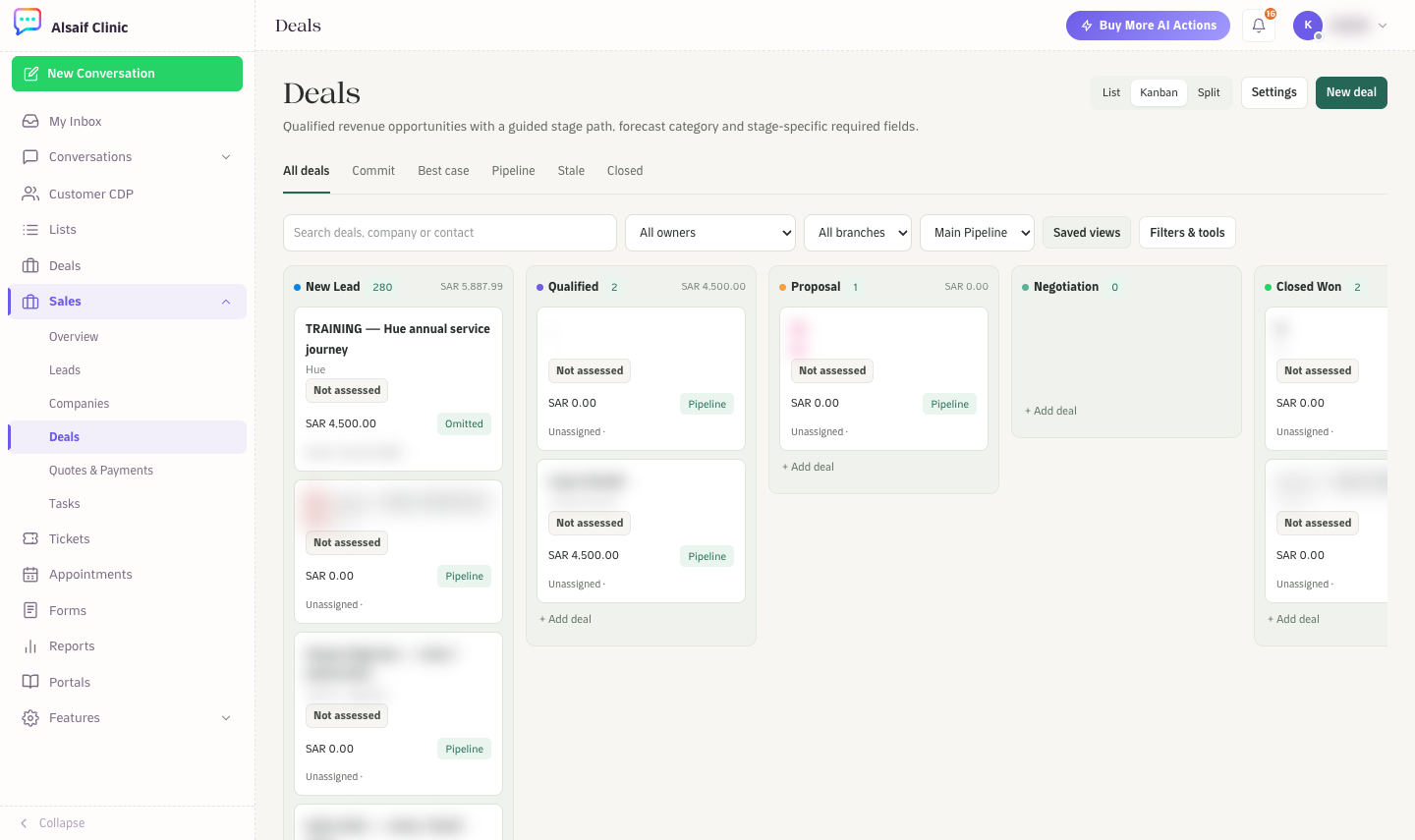This screenshot has height=840, width=1415.
Task: Collapse the Sales section chevron
Action: tap(226, 302)
